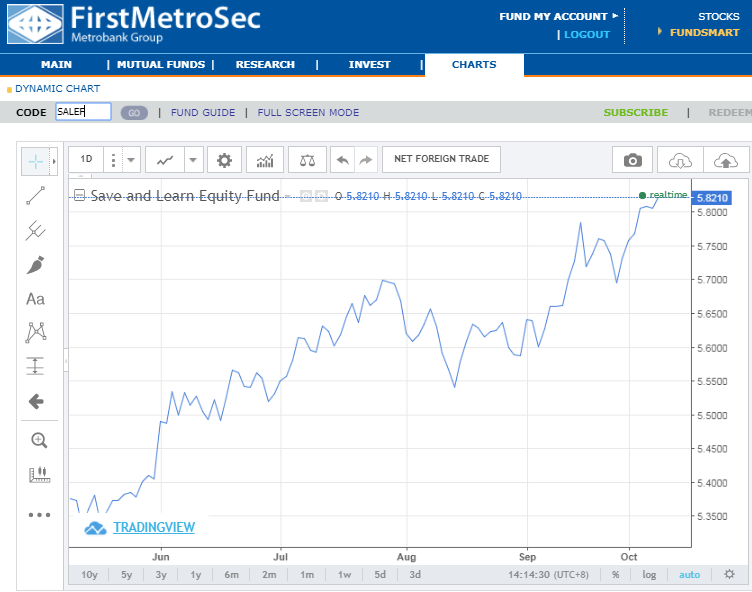Open the FUNDSMART link
Viewport: 752px width, 592px height.
(704, 33)
